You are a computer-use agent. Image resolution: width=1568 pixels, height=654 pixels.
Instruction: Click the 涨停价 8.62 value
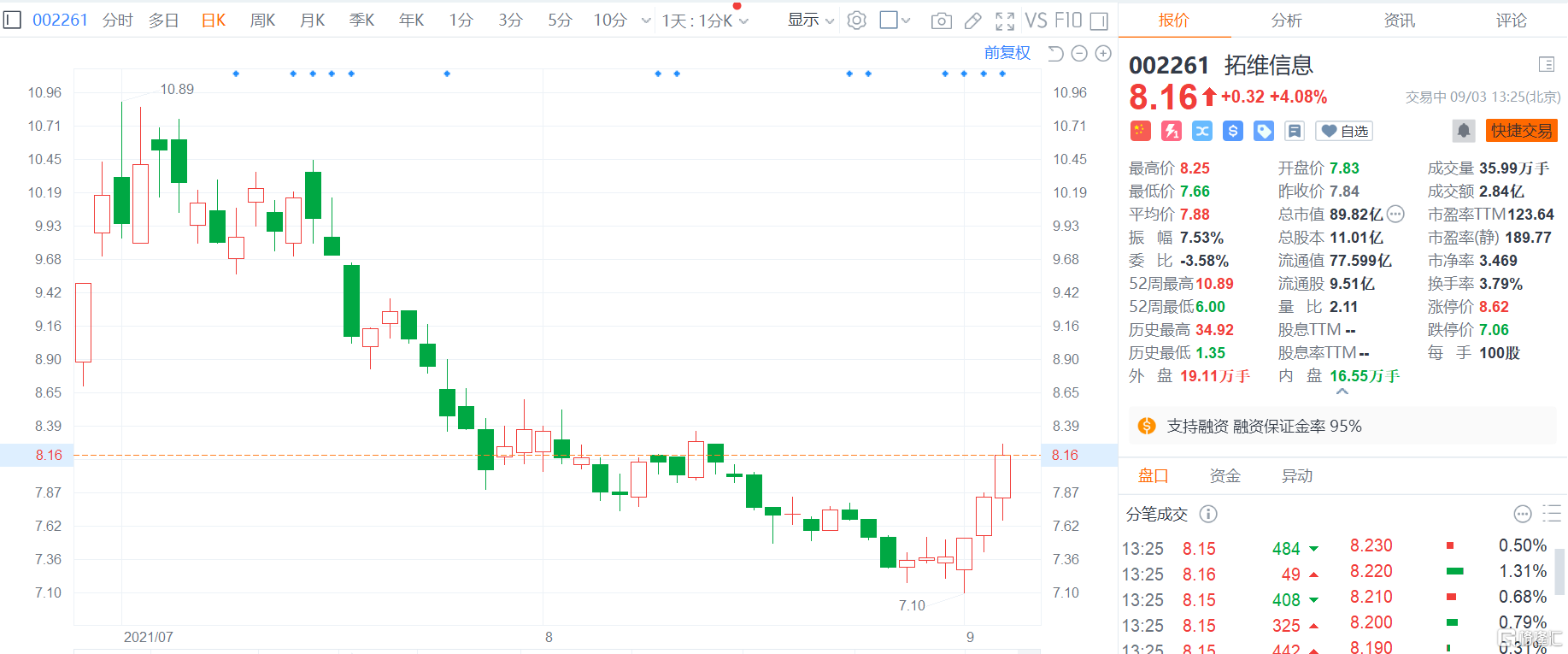pyautogui.click(x=1494, y=307)
